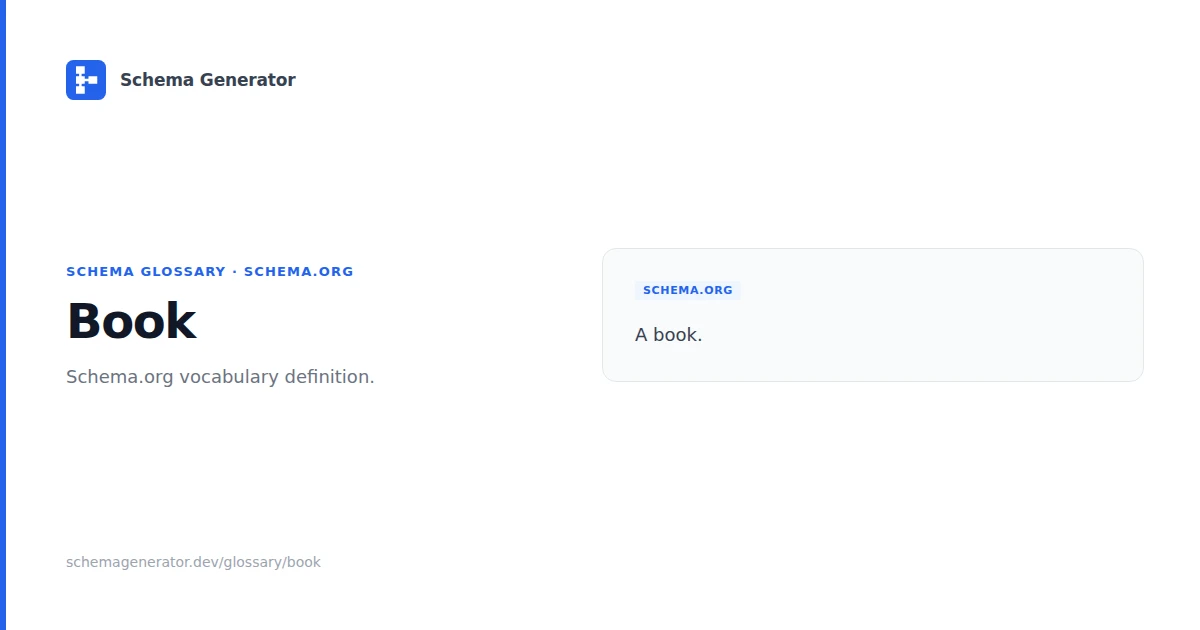Open the SCHEMA.ORG badge inside definition card

tap(688, 290)
